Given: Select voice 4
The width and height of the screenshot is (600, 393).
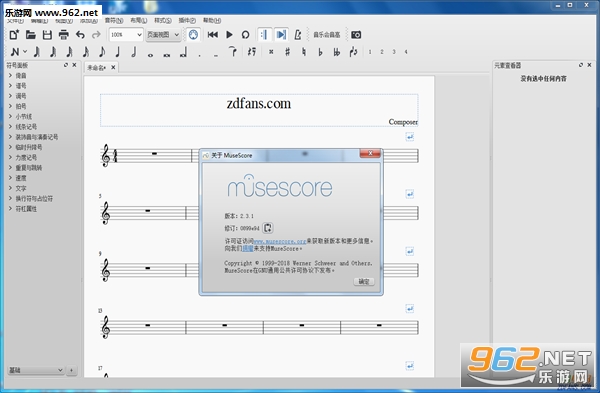Looking at the screenshot, I should [406, 52].
